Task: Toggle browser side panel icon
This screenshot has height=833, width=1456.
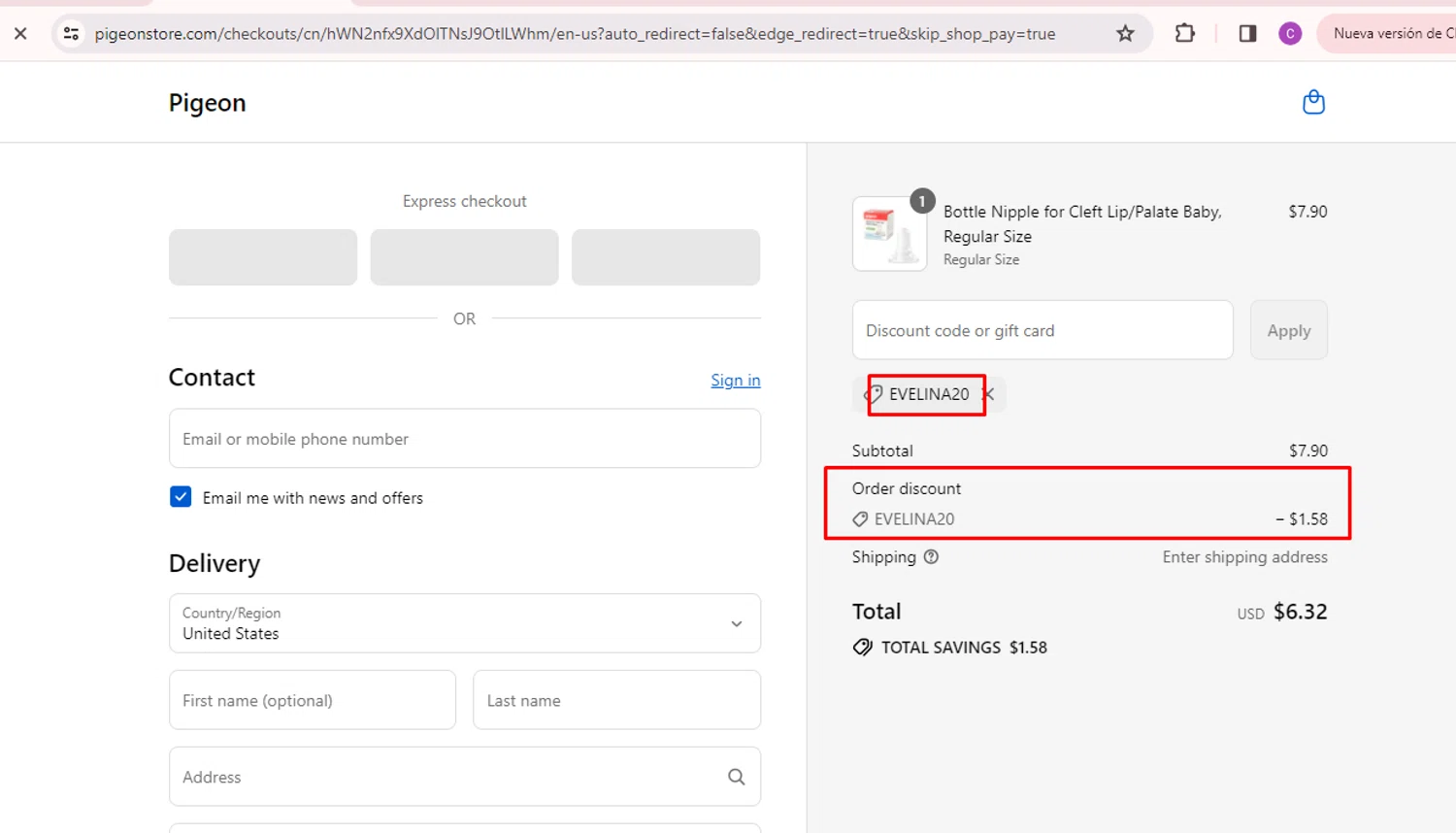Action: pos(1247,34)
